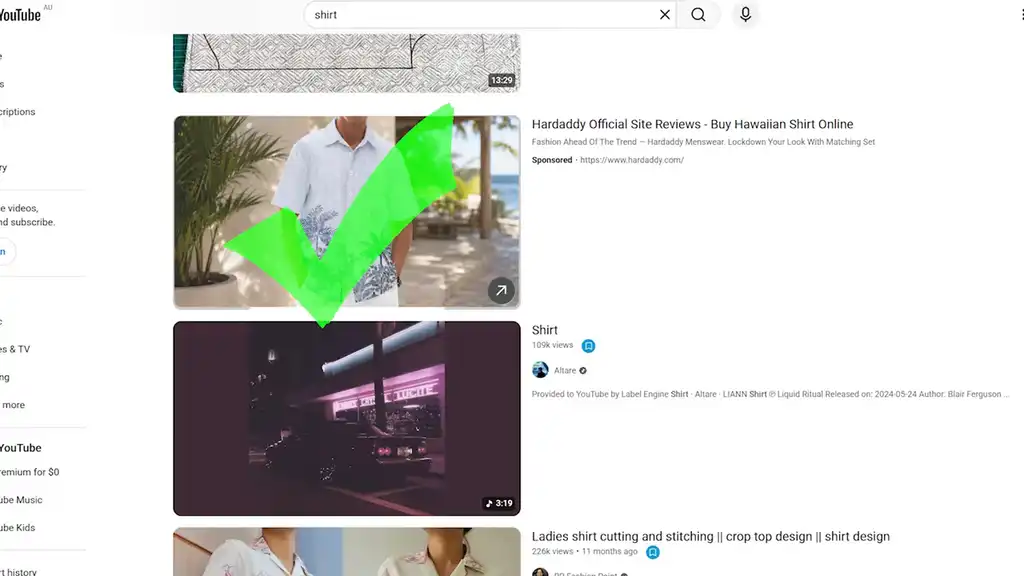
Task: Open Subscriptions in the sidebar
Action: tap(18, 112)
